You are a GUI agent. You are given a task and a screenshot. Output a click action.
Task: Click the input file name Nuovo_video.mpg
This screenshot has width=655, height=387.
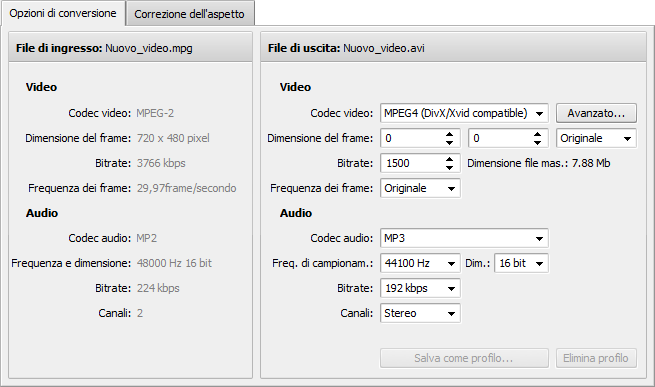click(x=149, y=48)
